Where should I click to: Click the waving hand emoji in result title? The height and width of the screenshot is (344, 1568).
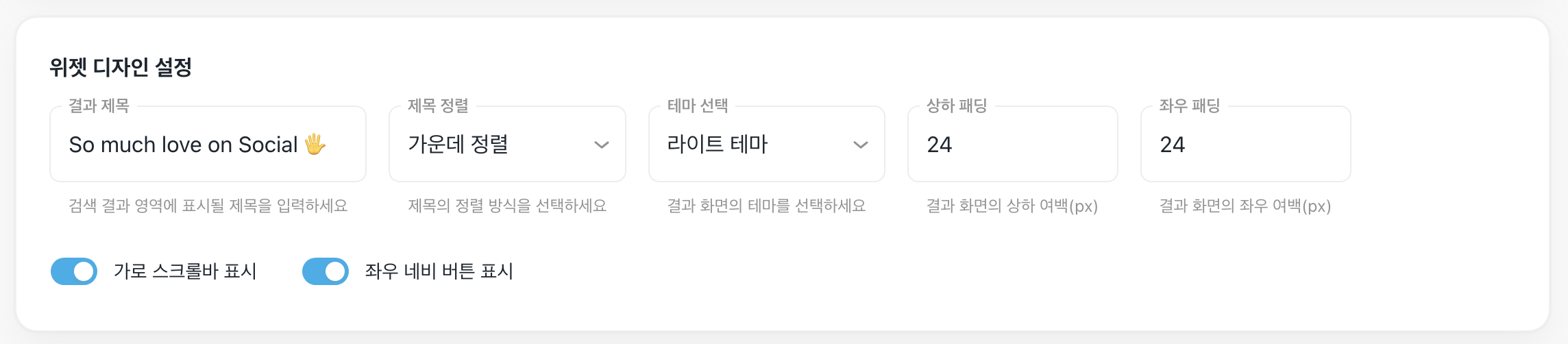pos(315,144)
